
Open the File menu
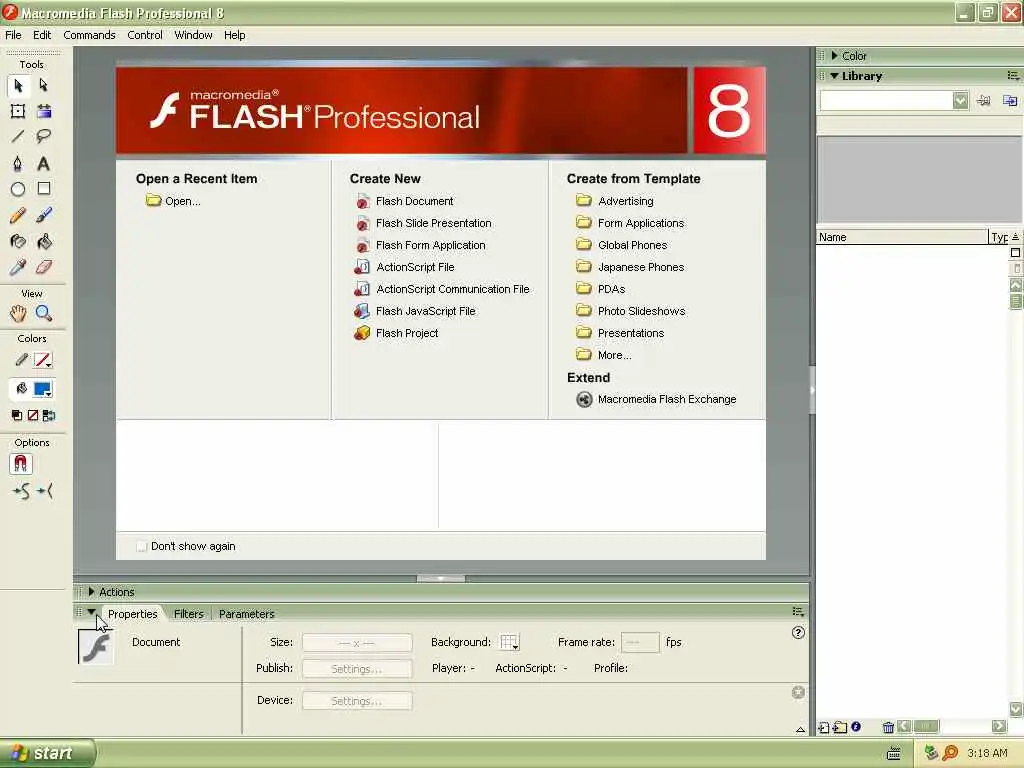(x=13, y=35)
